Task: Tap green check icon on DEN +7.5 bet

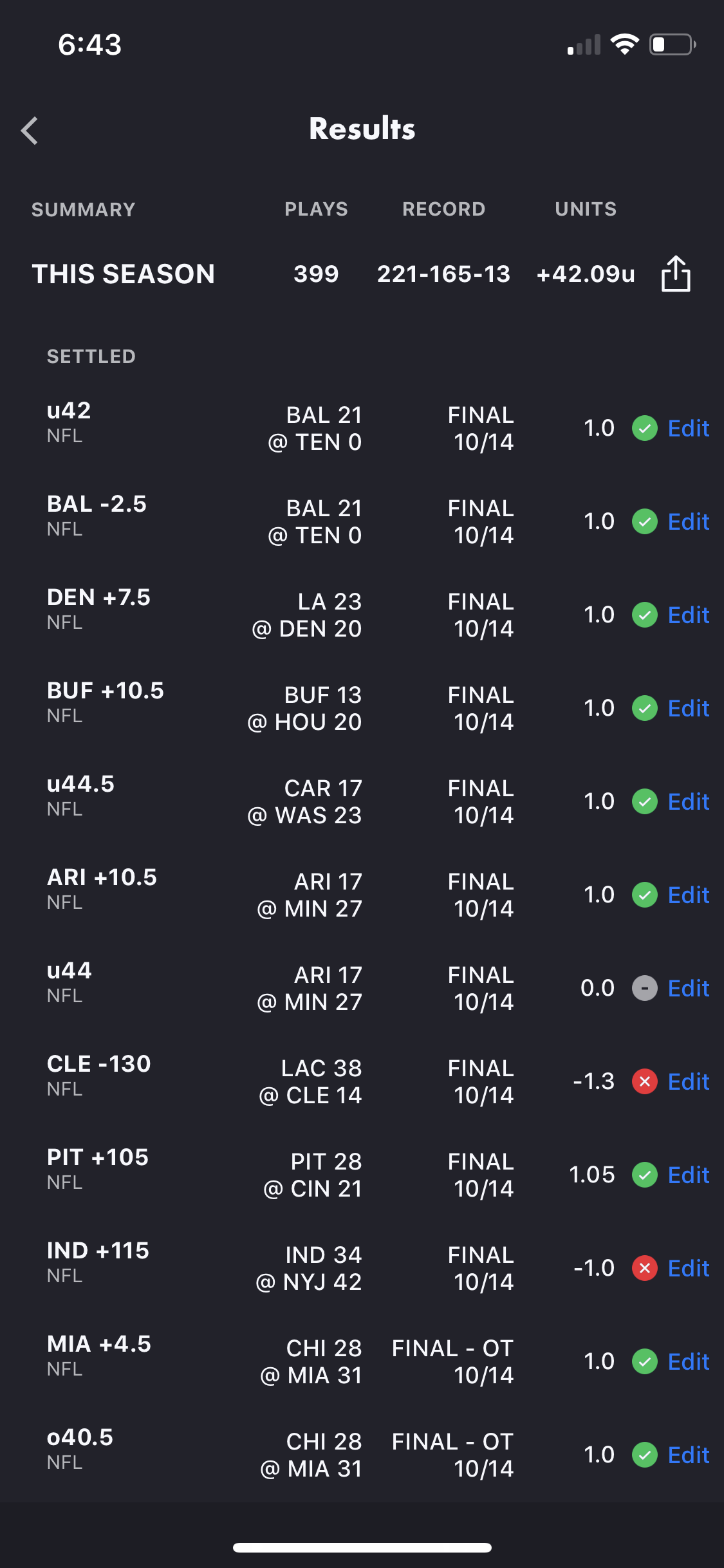Action: (x=644, y=615)
